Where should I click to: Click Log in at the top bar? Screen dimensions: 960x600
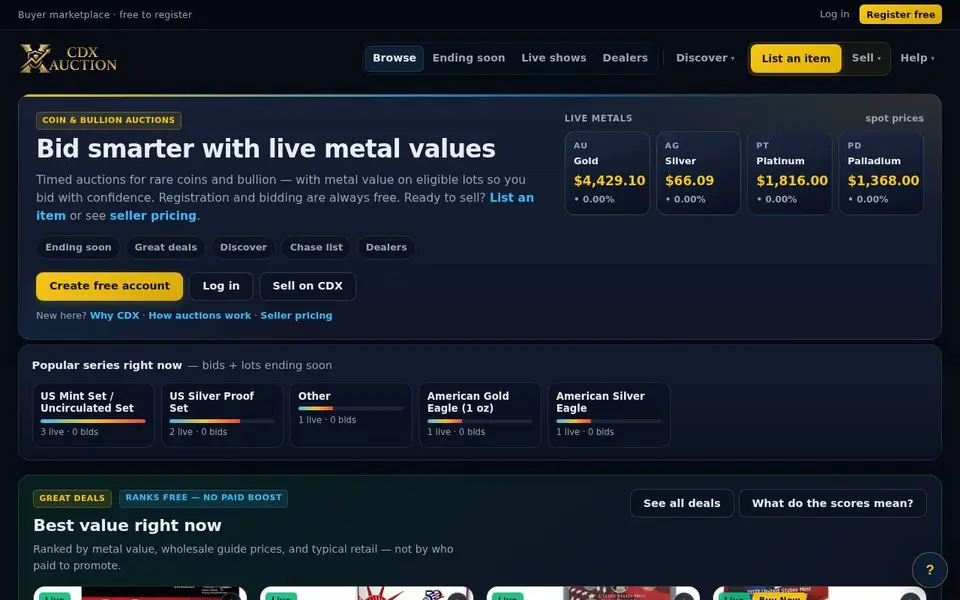pos(834,14)
